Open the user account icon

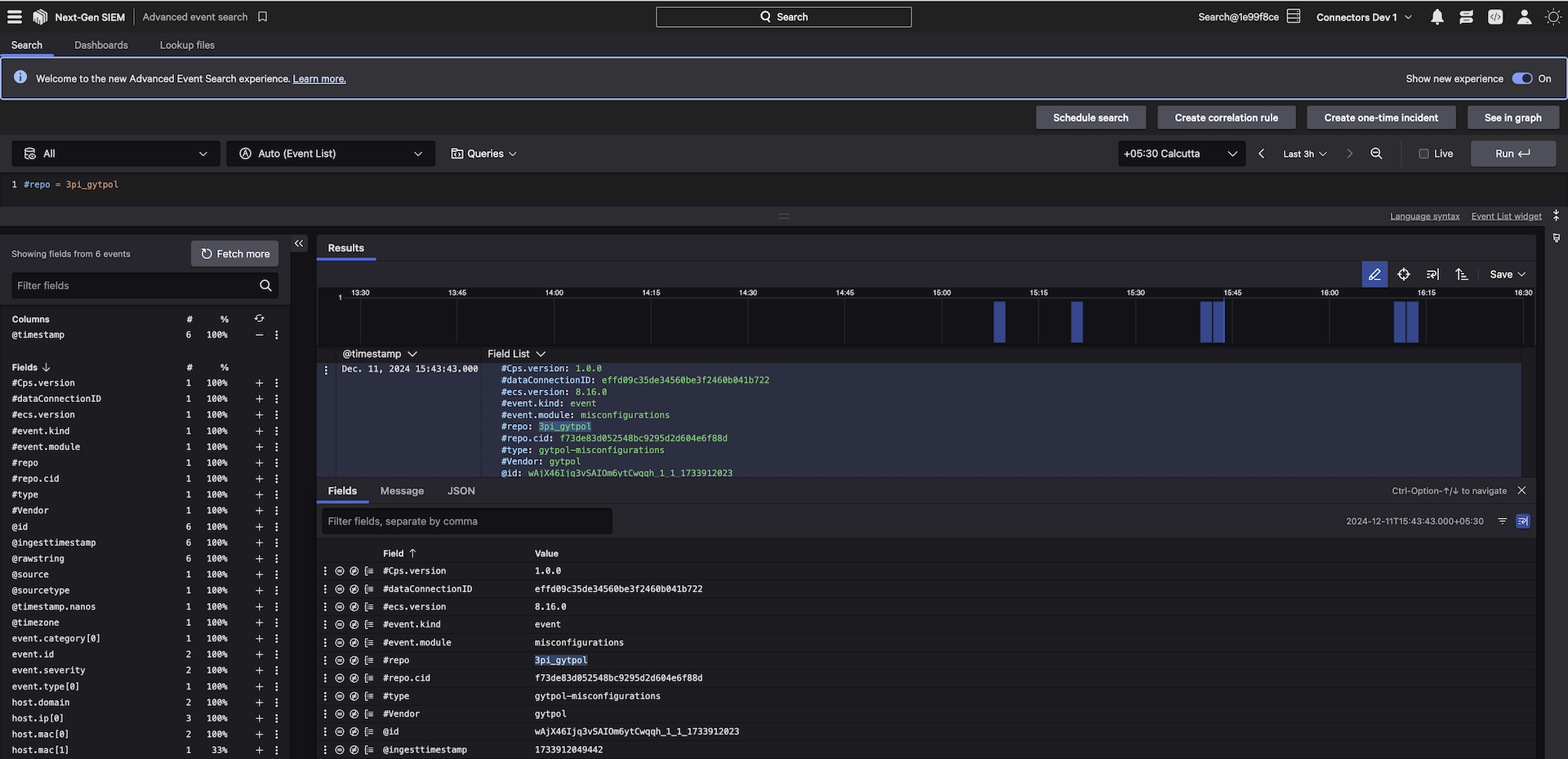(x=1524, y=17)
